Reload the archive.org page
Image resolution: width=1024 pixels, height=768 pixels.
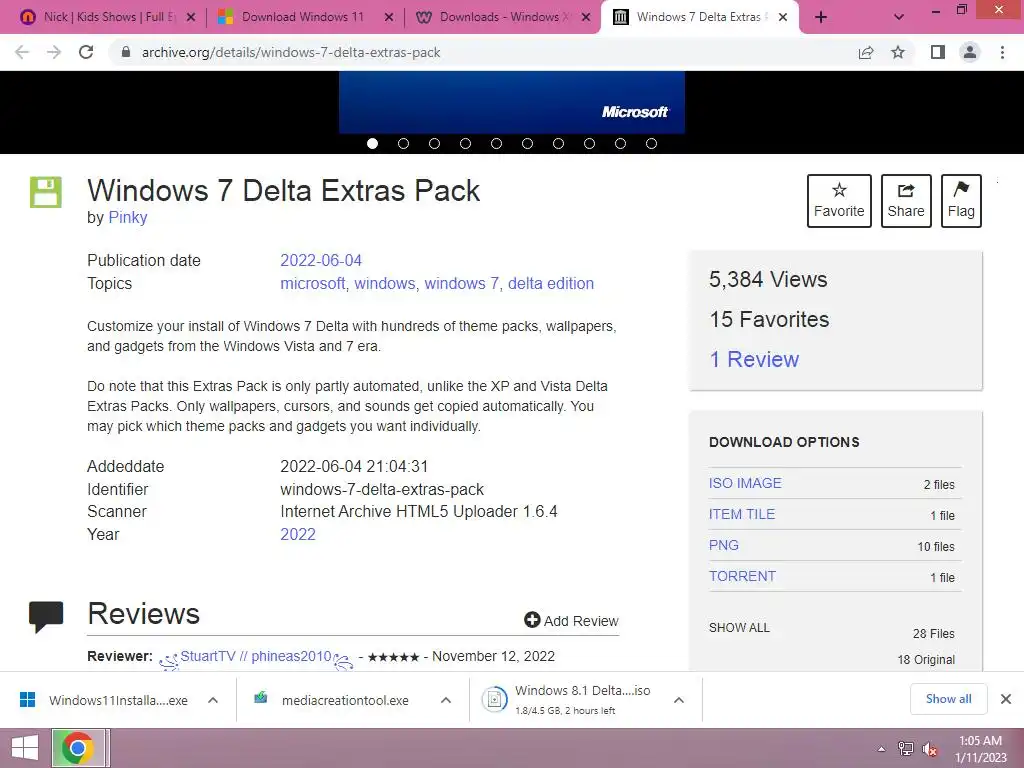86,52
